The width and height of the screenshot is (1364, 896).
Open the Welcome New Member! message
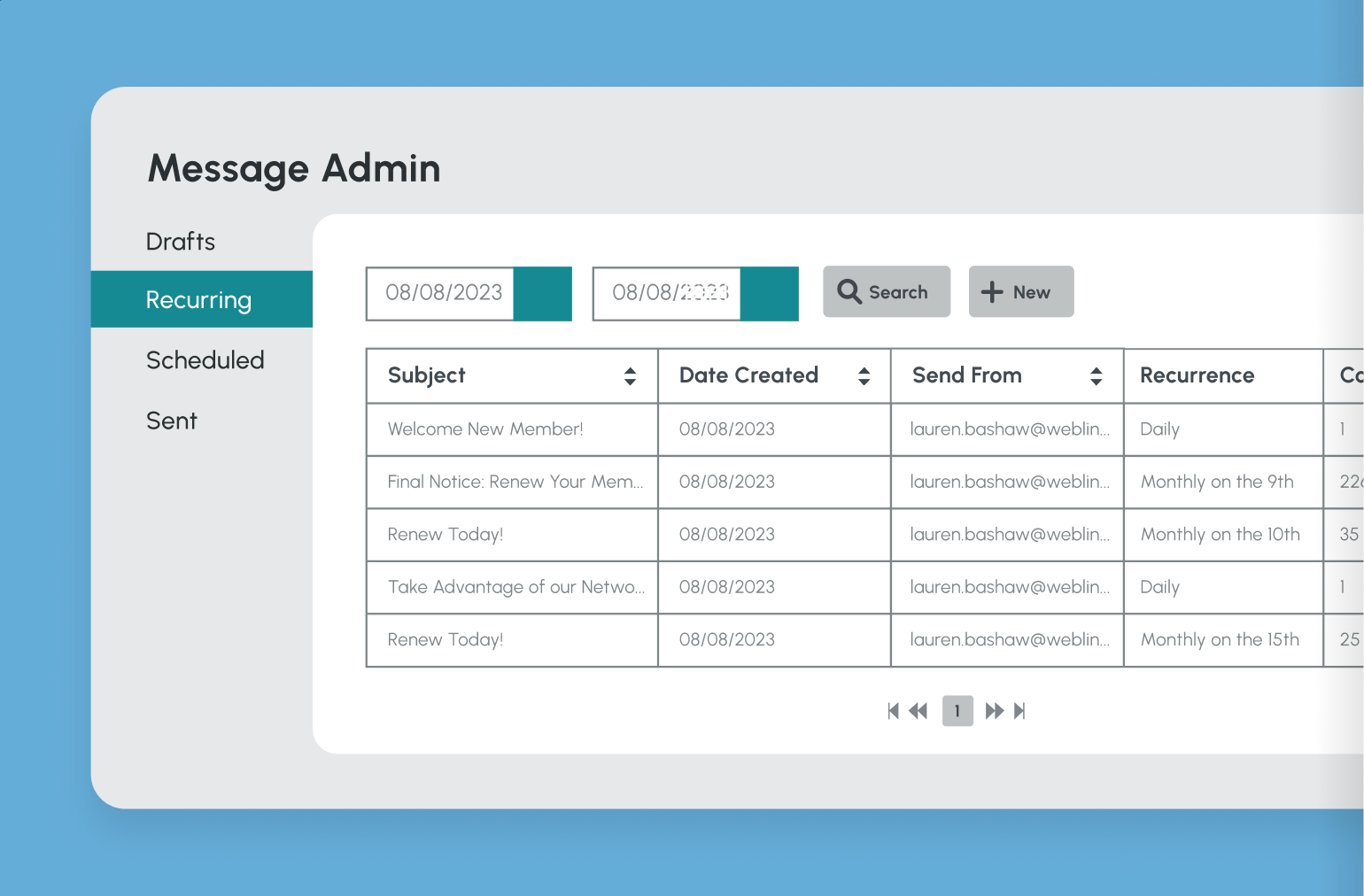click(x=485, y=429)
